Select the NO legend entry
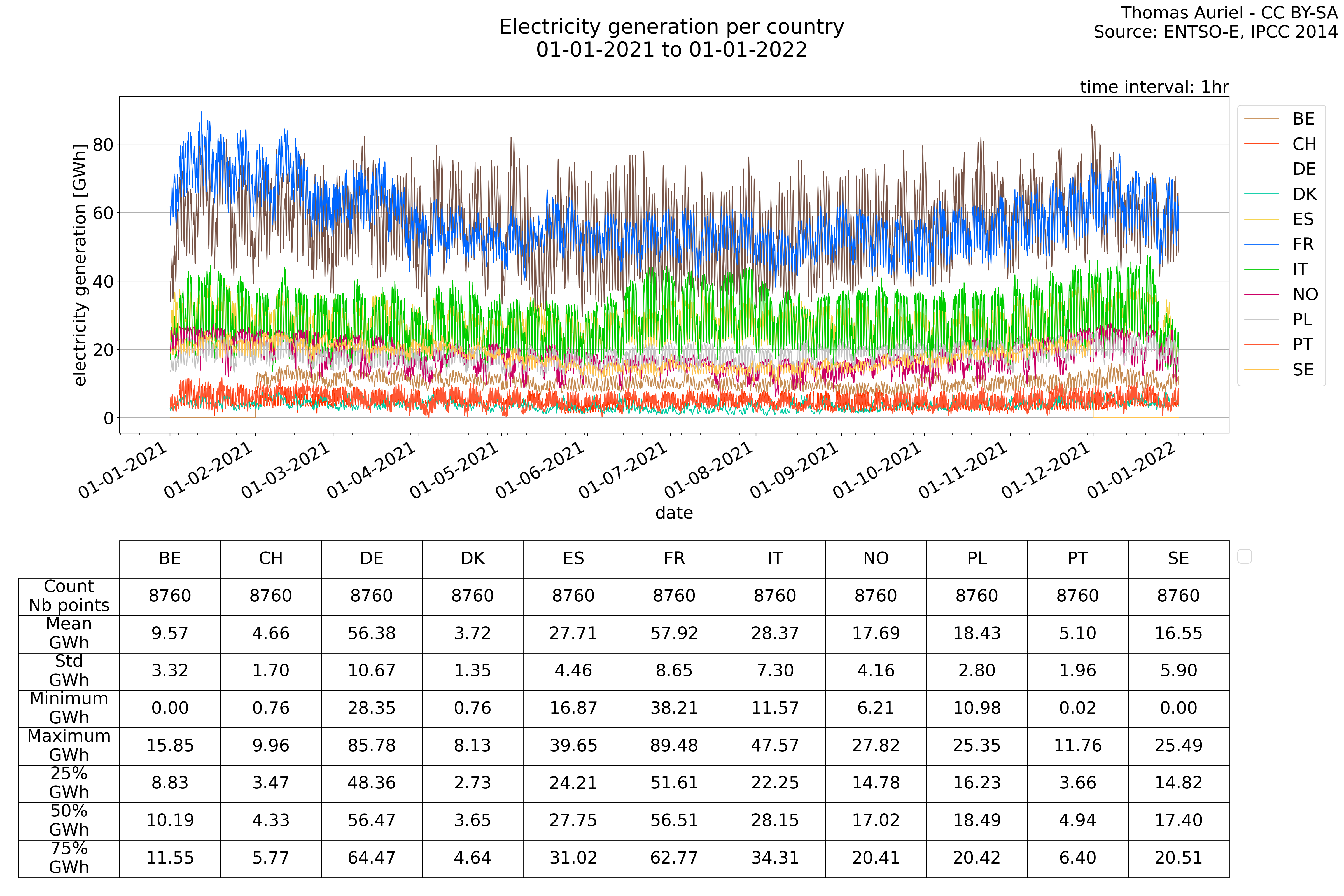Image resolution: width=1344 pixels, height=896 pixels. point(1305,295)
